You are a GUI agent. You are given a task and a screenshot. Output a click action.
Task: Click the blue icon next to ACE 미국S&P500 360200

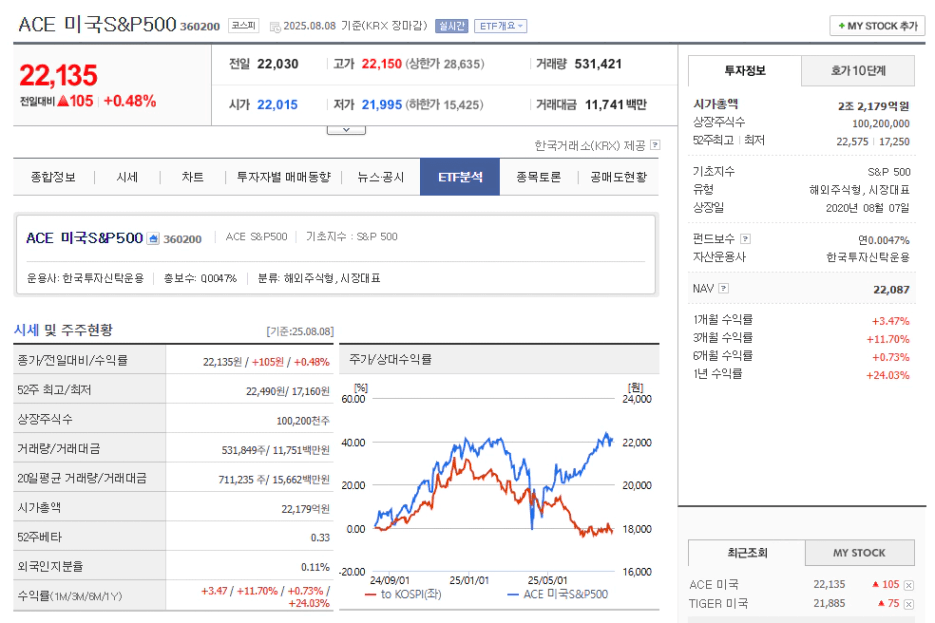[153, 238]
